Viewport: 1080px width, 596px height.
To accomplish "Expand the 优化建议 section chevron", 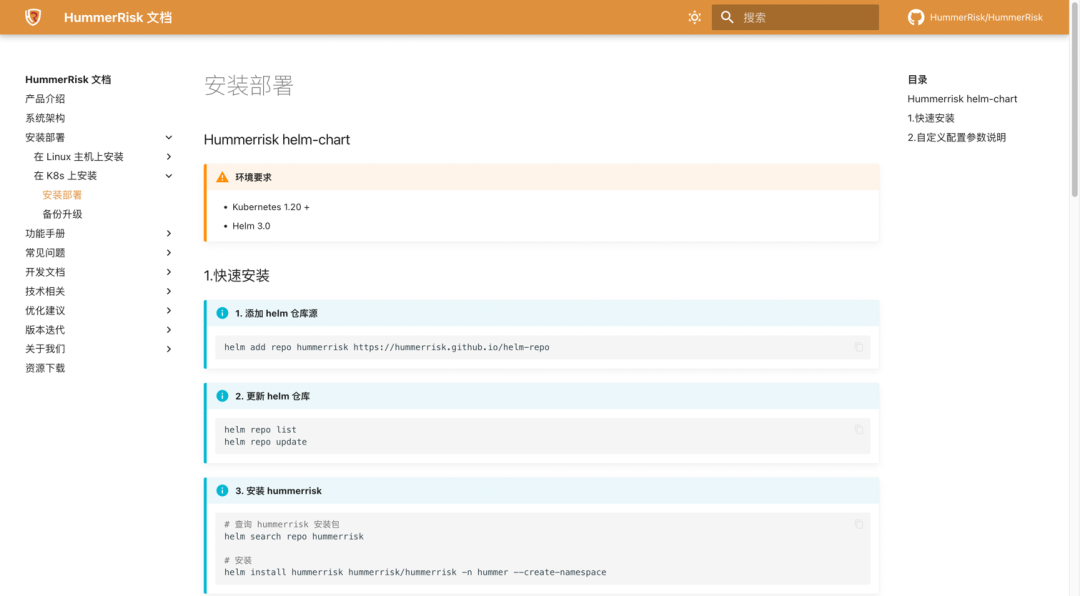I will 169,311.
